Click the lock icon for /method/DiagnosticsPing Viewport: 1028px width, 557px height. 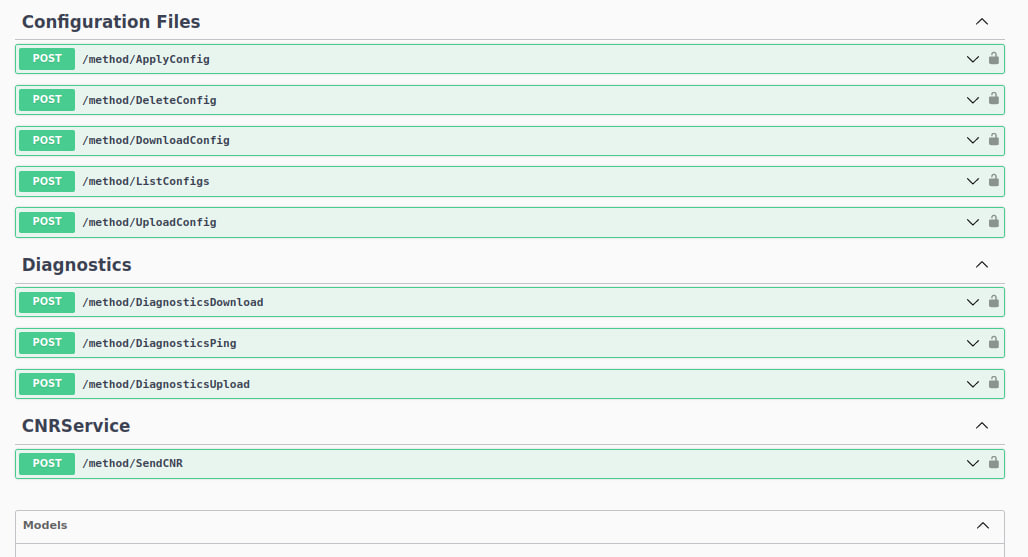994,342
